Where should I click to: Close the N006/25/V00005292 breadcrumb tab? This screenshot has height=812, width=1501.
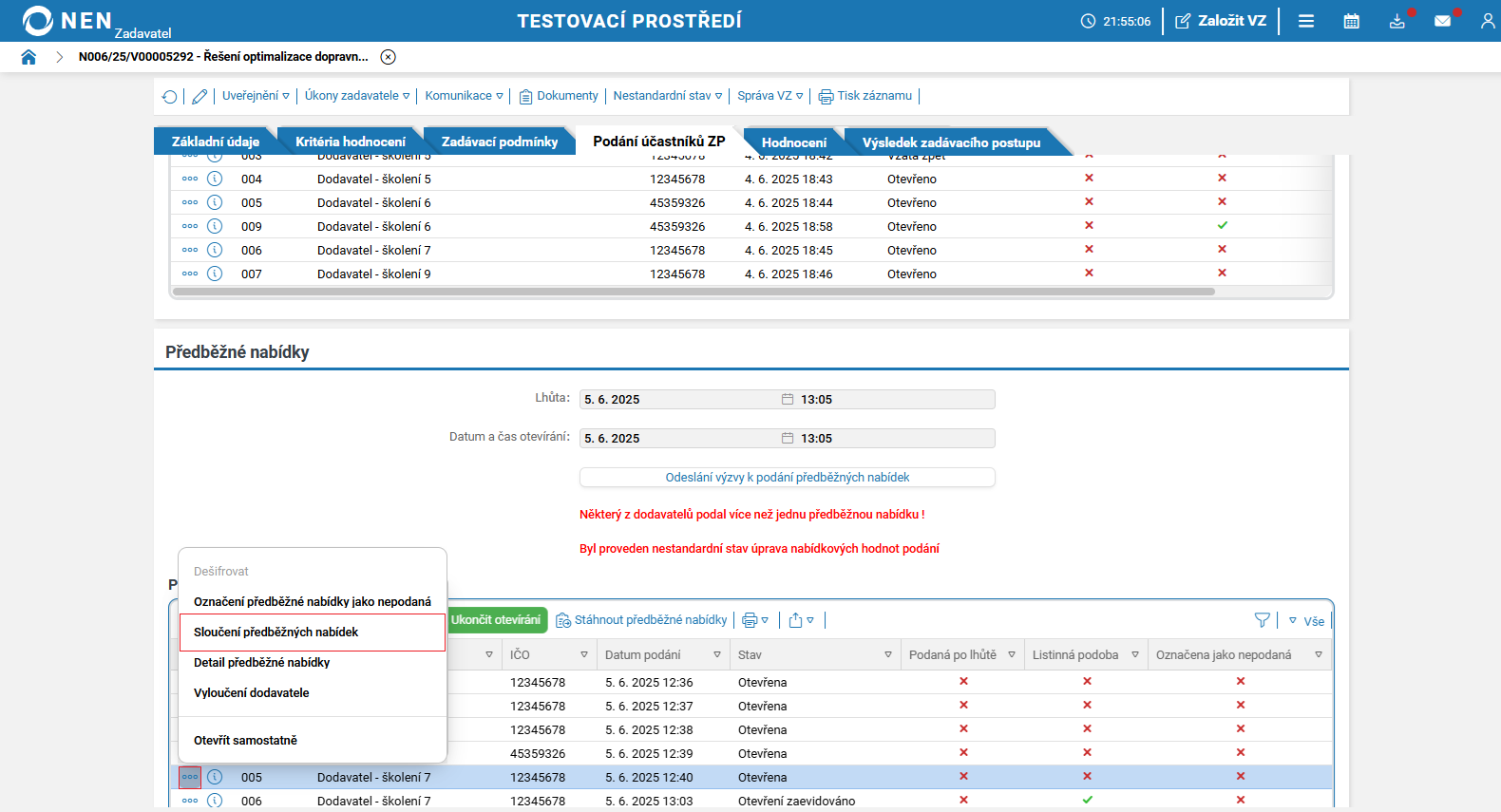[388, 57]
